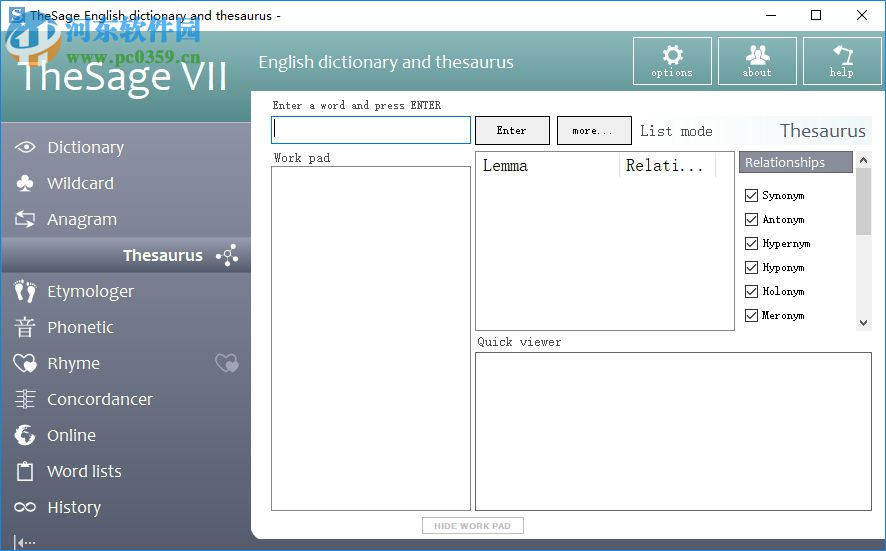Uncheck the Synonym checkbox
Viewport: 886px width, 551px height.
tap(752, 196)
